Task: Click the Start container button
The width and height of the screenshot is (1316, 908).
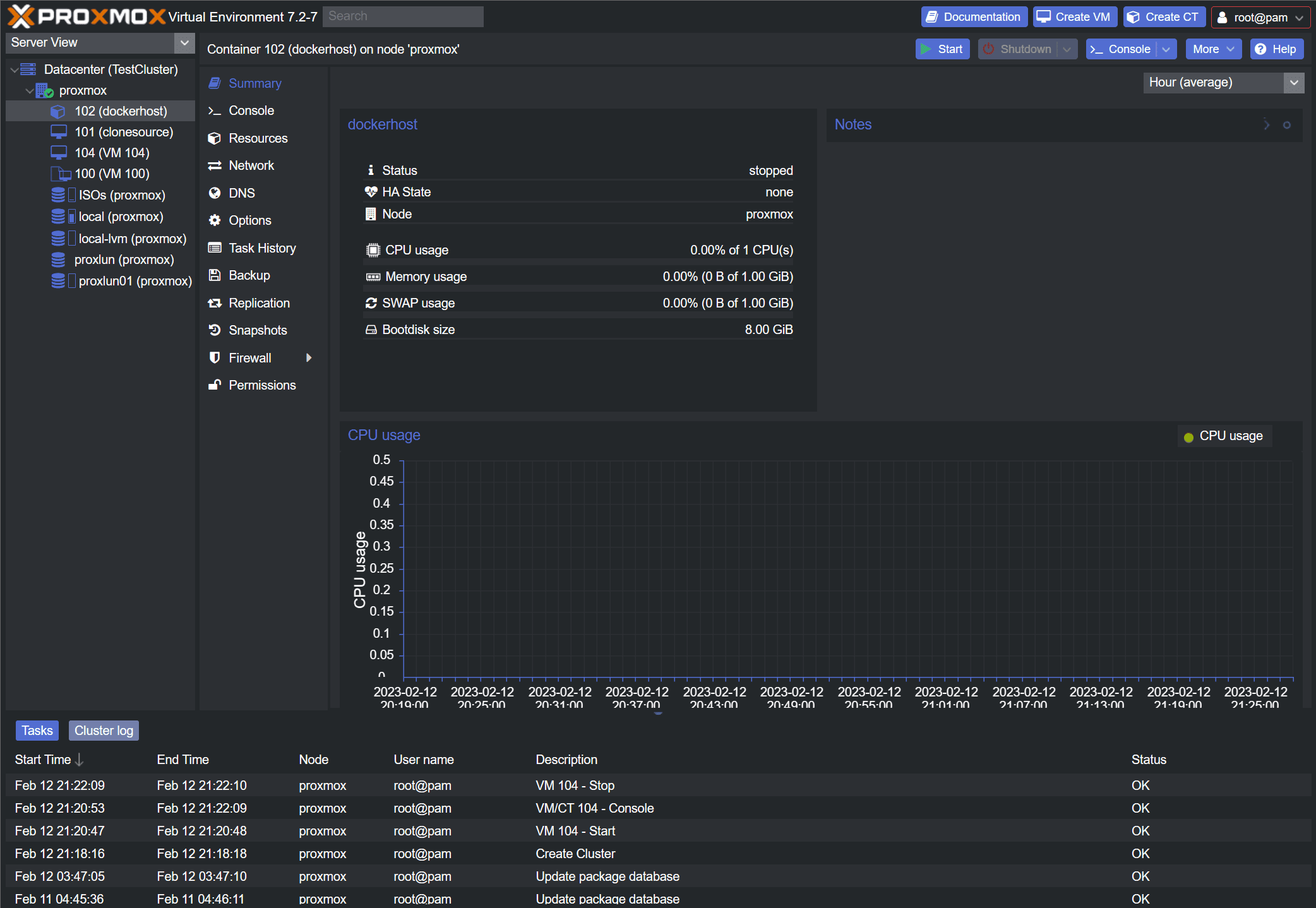Action: 942,49
